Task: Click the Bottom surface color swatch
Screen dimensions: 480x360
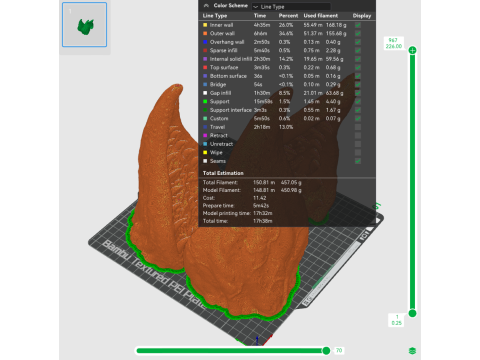Action: [x=205, y=76]
